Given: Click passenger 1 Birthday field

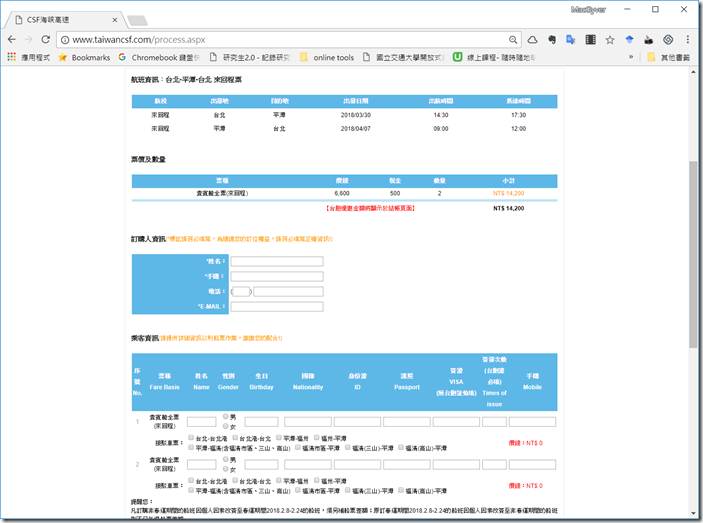Looking at the screenshot, I should click(x=261, y=422).
